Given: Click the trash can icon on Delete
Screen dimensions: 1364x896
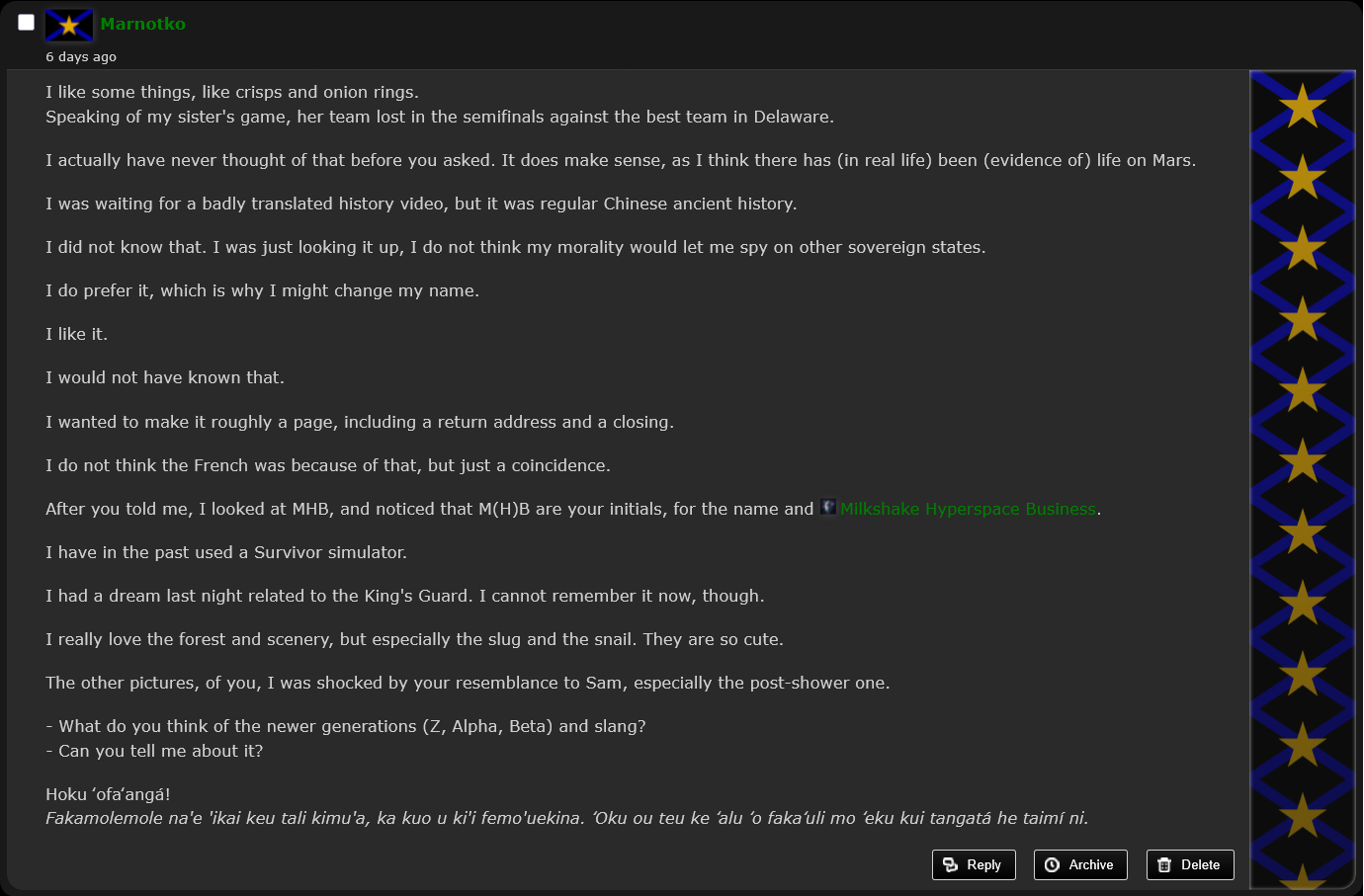Looking at the screenshot, I should (1164, 864).
